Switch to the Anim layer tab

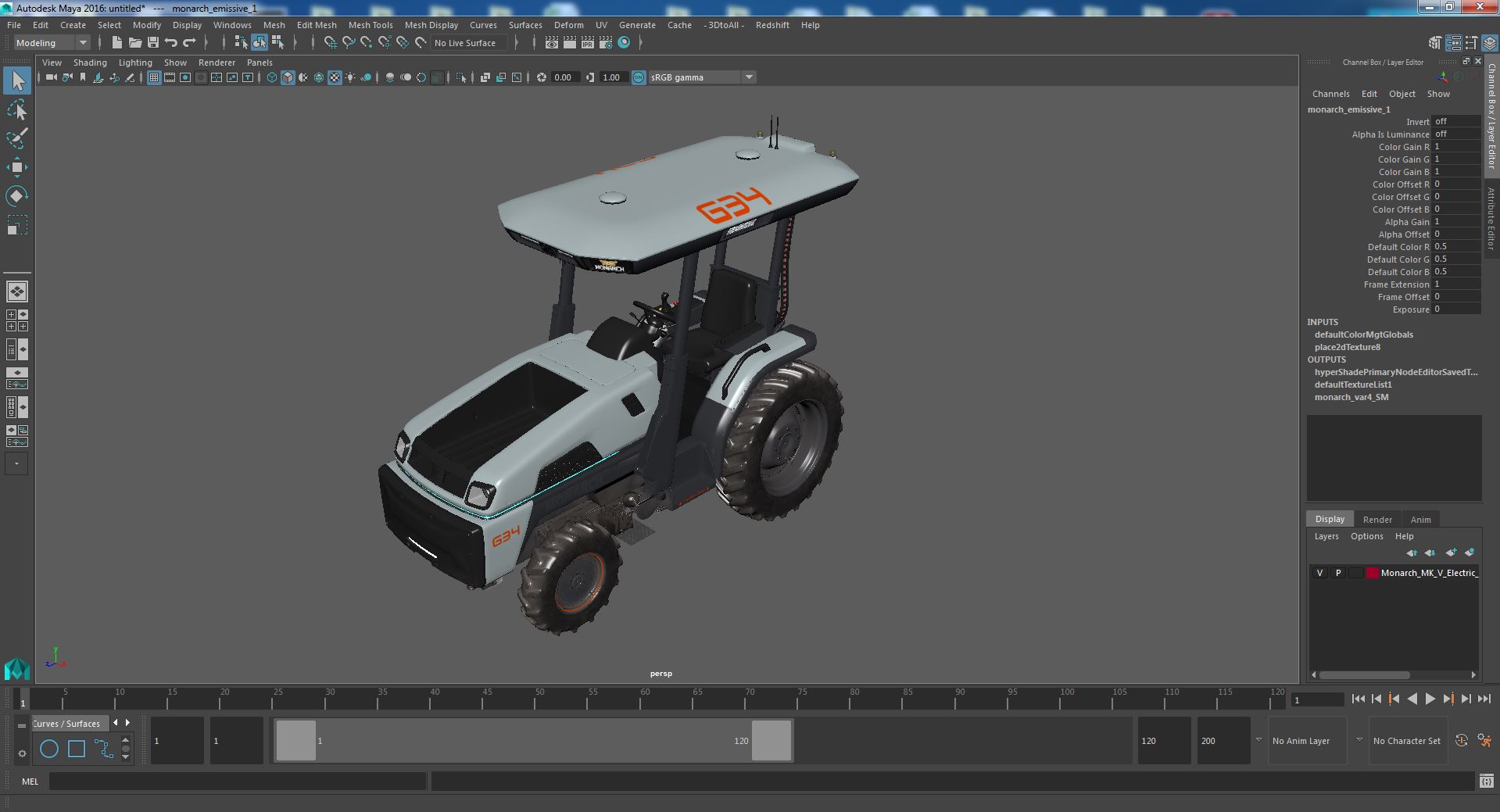1420,520
